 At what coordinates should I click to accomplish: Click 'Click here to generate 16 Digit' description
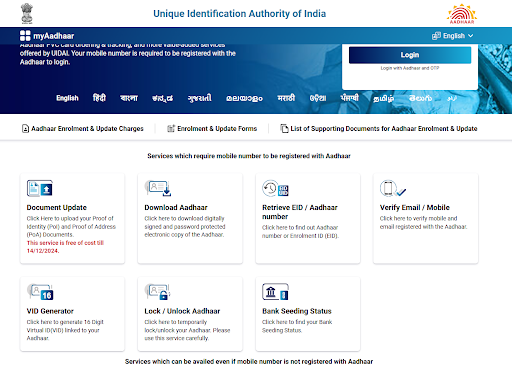click(65, 322)
